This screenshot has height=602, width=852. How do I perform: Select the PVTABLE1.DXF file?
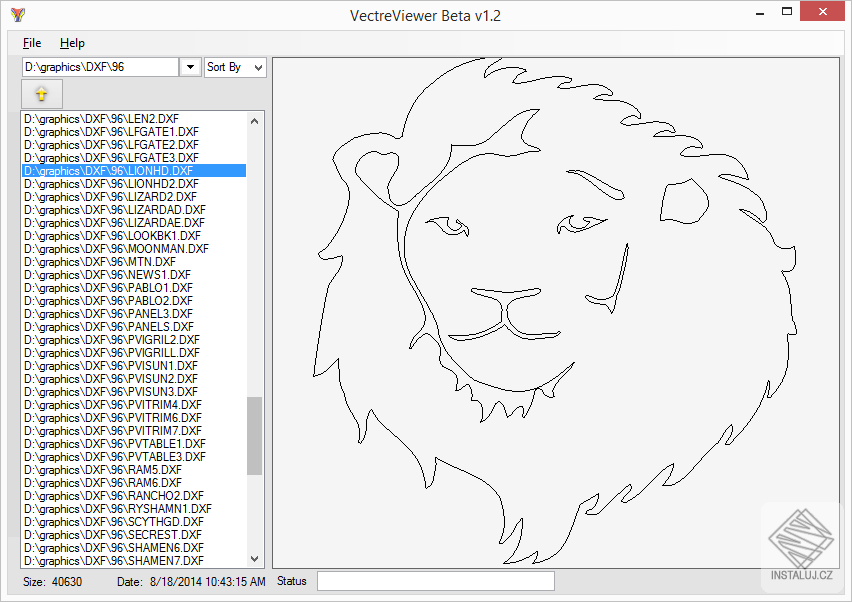tap(112, 443)
